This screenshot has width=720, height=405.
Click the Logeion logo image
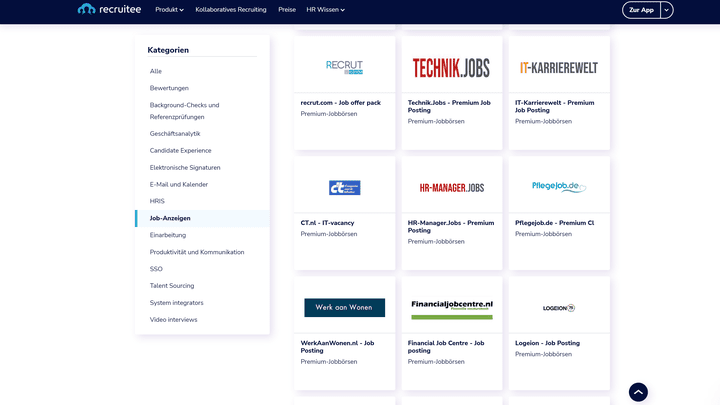pos(559,308)
